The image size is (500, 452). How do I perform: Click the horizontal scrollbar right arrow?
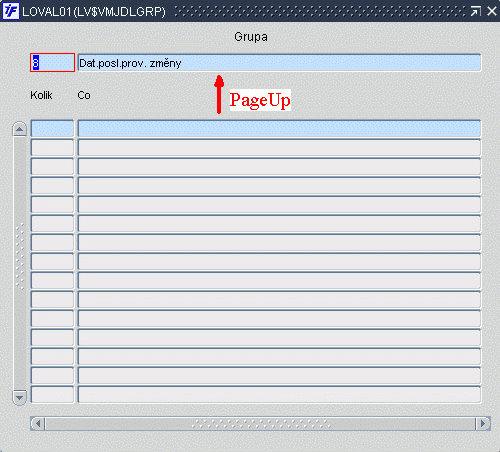point(482,424)
